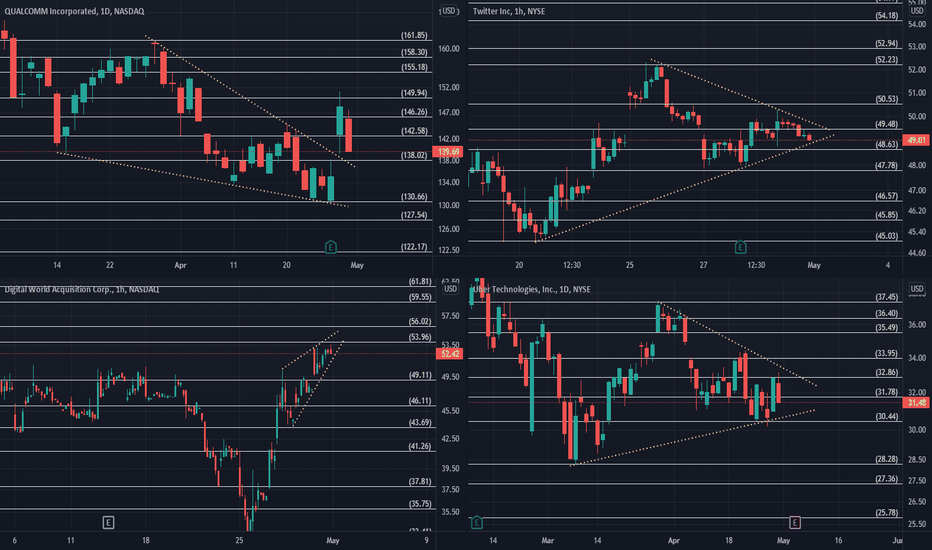Image resolution: width=932 pixels, height=550 pixels.
Task: Select the (37.81) level label
Action: pyautogui.click(x=420, y=482)
